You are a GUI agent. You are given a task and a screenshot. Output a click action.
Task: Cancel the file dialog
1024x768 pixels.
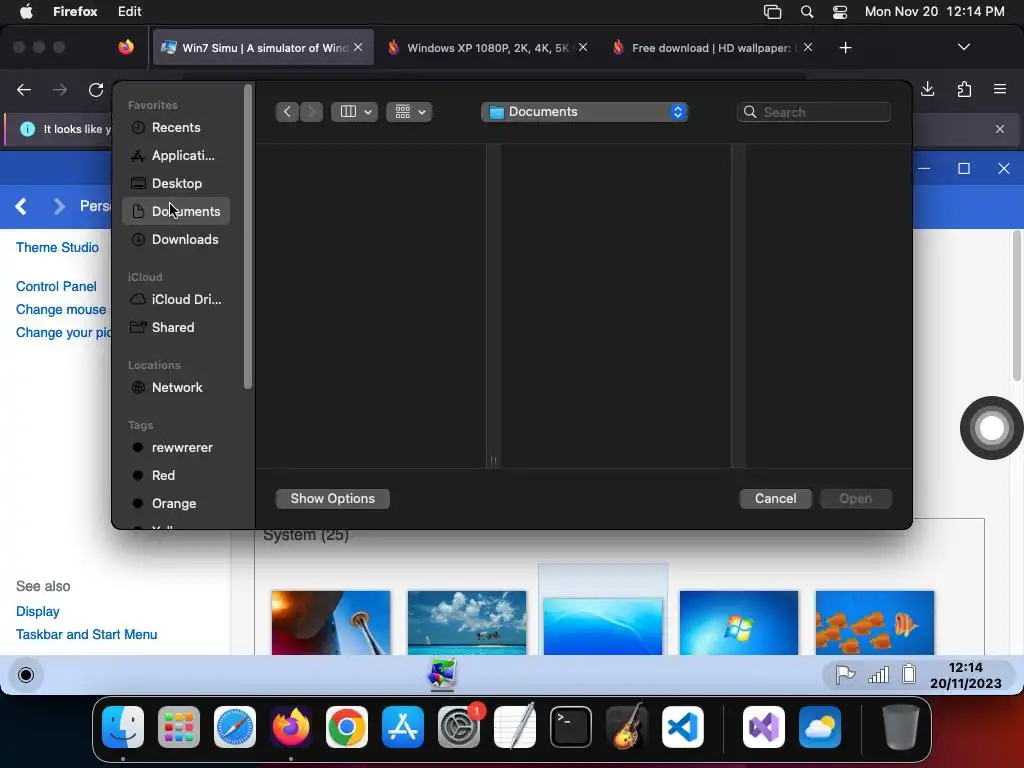[x=775, y=499]
